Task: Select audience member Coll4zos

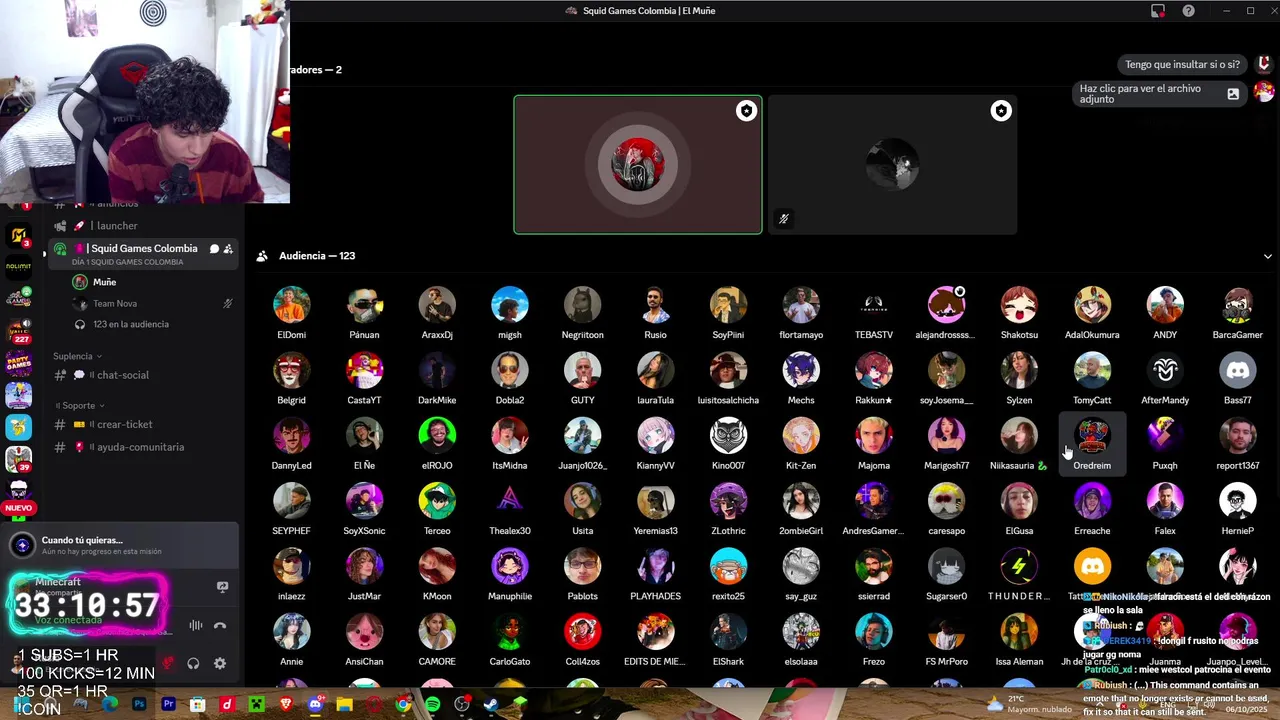Action: click(582, 641)
